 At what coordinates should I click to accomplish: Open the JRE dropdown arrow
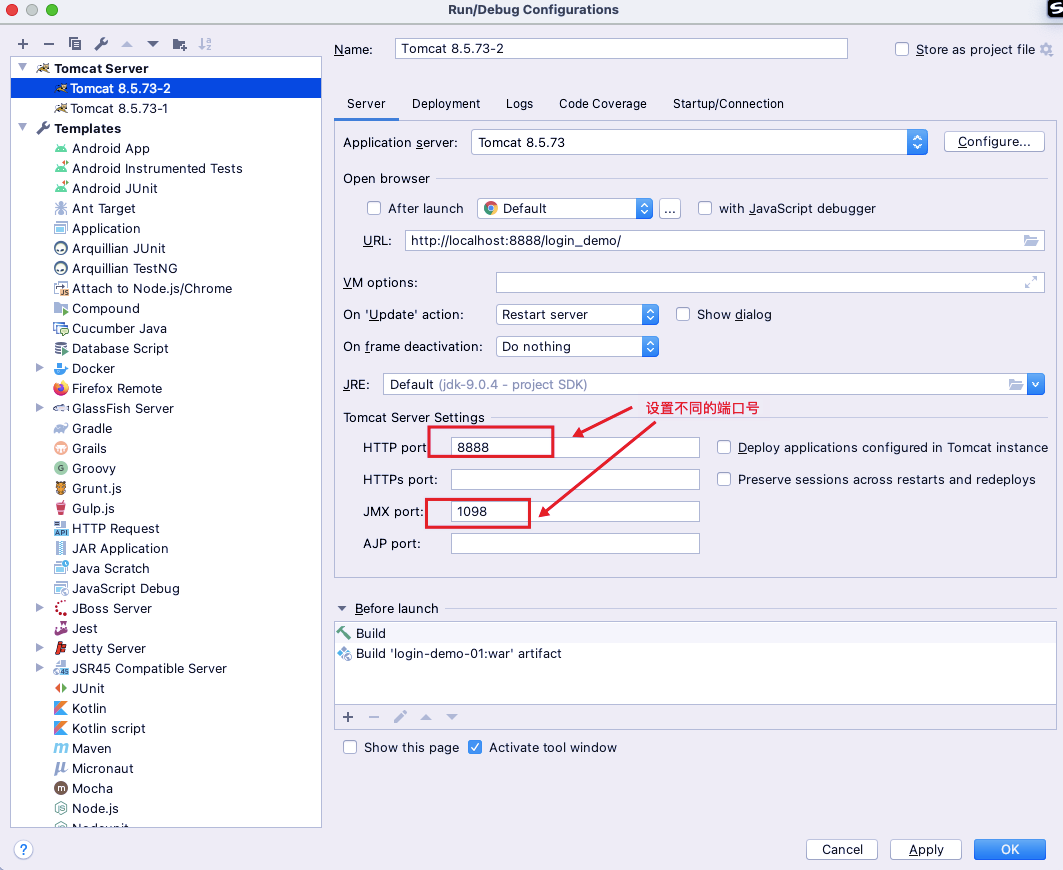[1036, 384]
